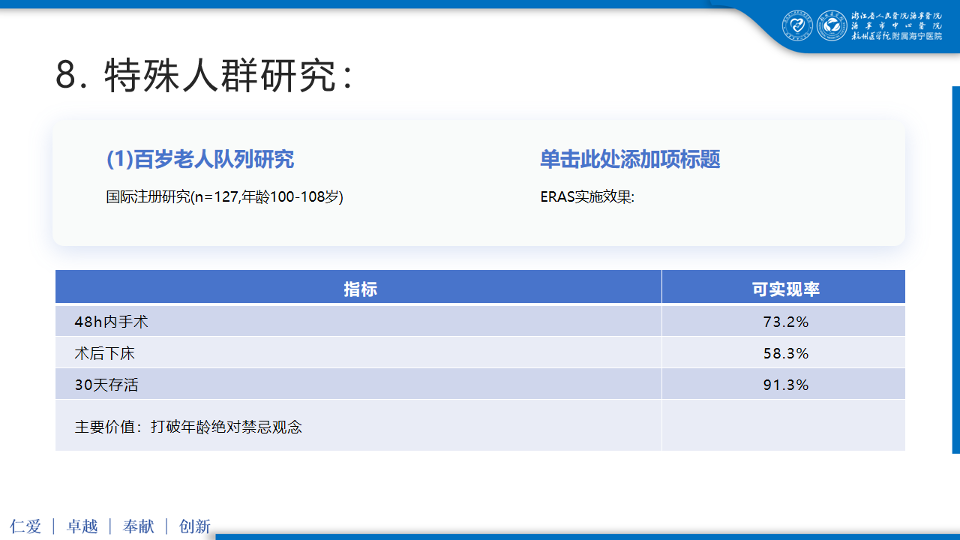Image resolution: width=960 pixels, height=540 pixels.
Task: Select the 国际注册研究 description text
Action: point(225,197)
